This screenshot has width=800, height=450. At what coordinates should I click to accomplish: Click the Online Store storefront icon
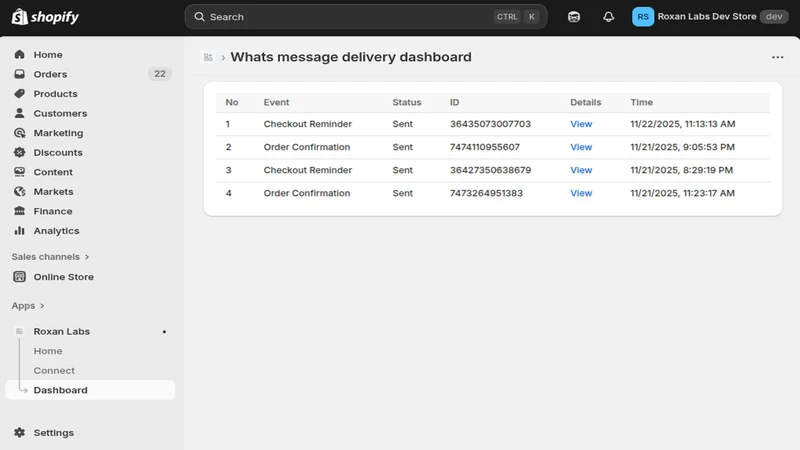pos(19,277)
